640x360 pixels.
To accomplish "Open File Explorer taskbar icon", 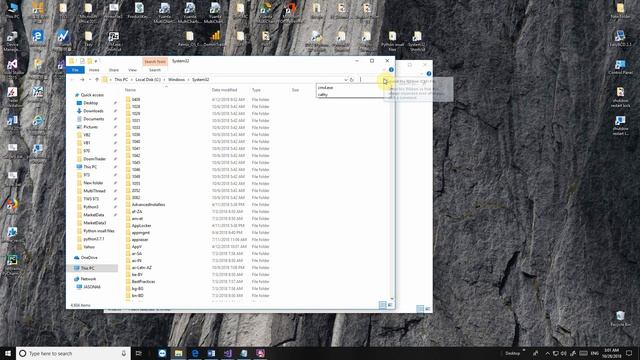I will point(178,353).
